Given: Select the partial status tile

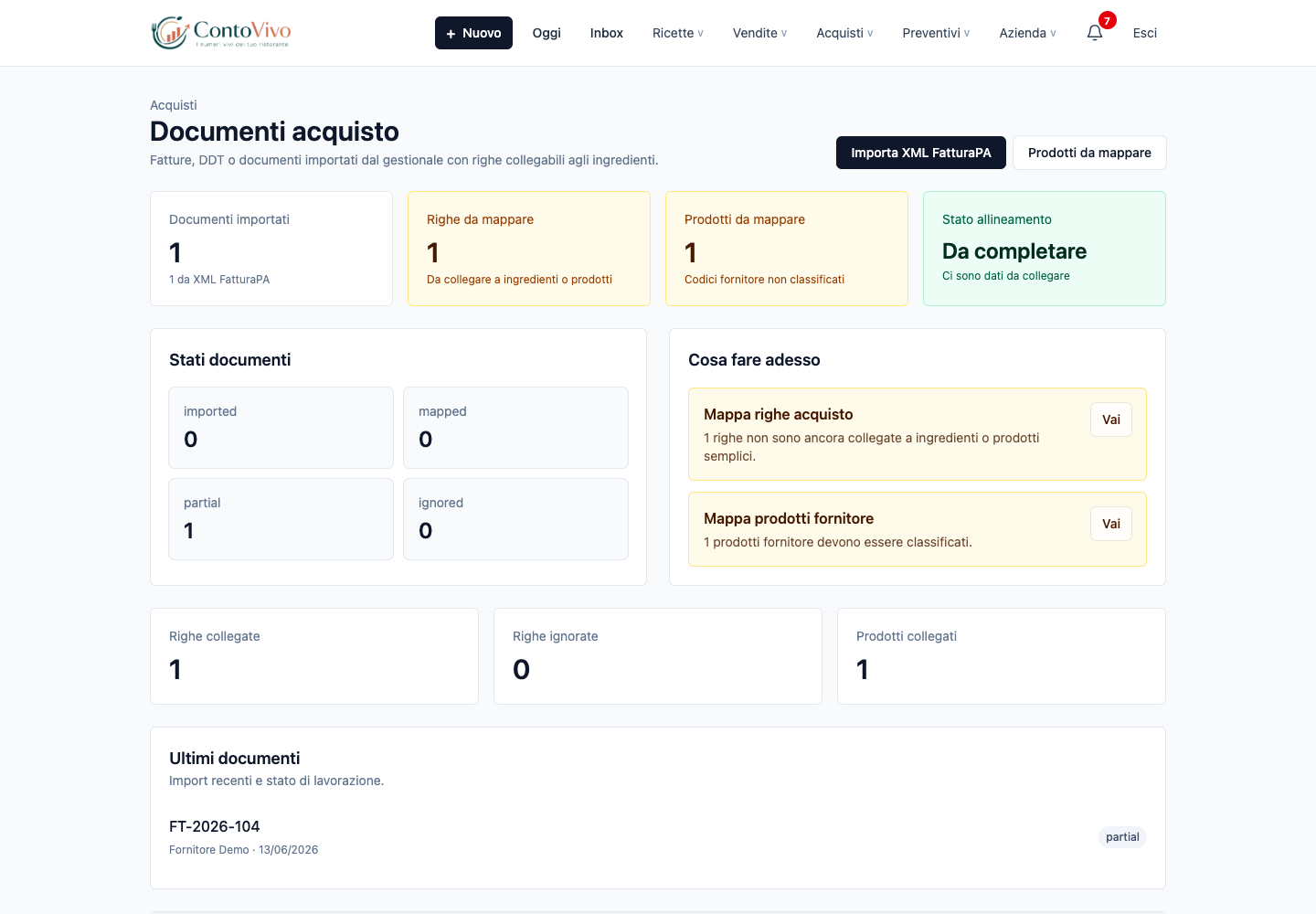Looking at the screenshot, I should 281,519.
